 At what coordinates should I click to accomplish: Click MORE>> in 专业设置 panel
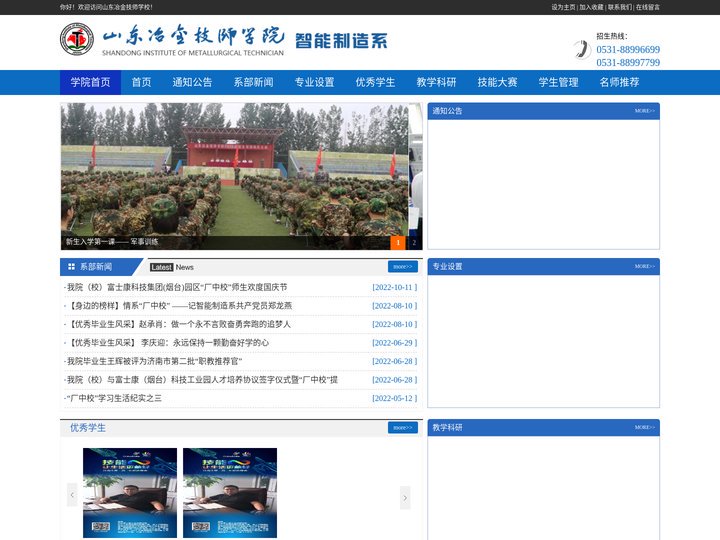click(x=645, y=266)
